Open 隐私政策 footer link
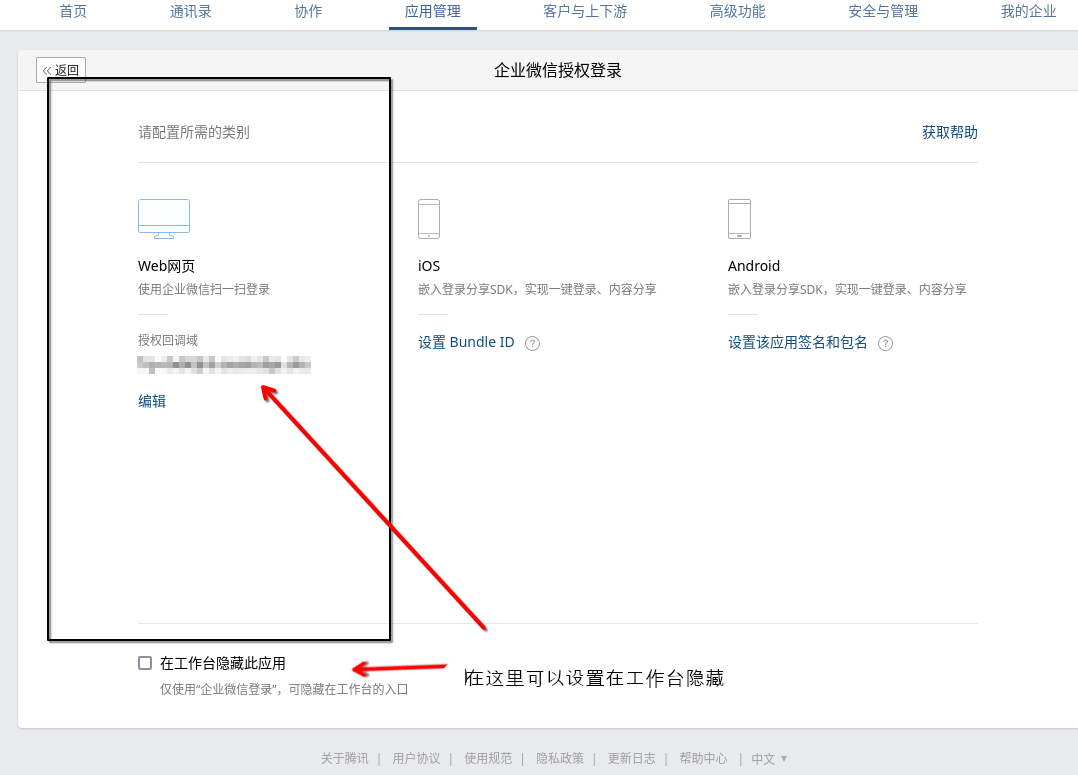The image size is (1078, 775). [560, 759]
